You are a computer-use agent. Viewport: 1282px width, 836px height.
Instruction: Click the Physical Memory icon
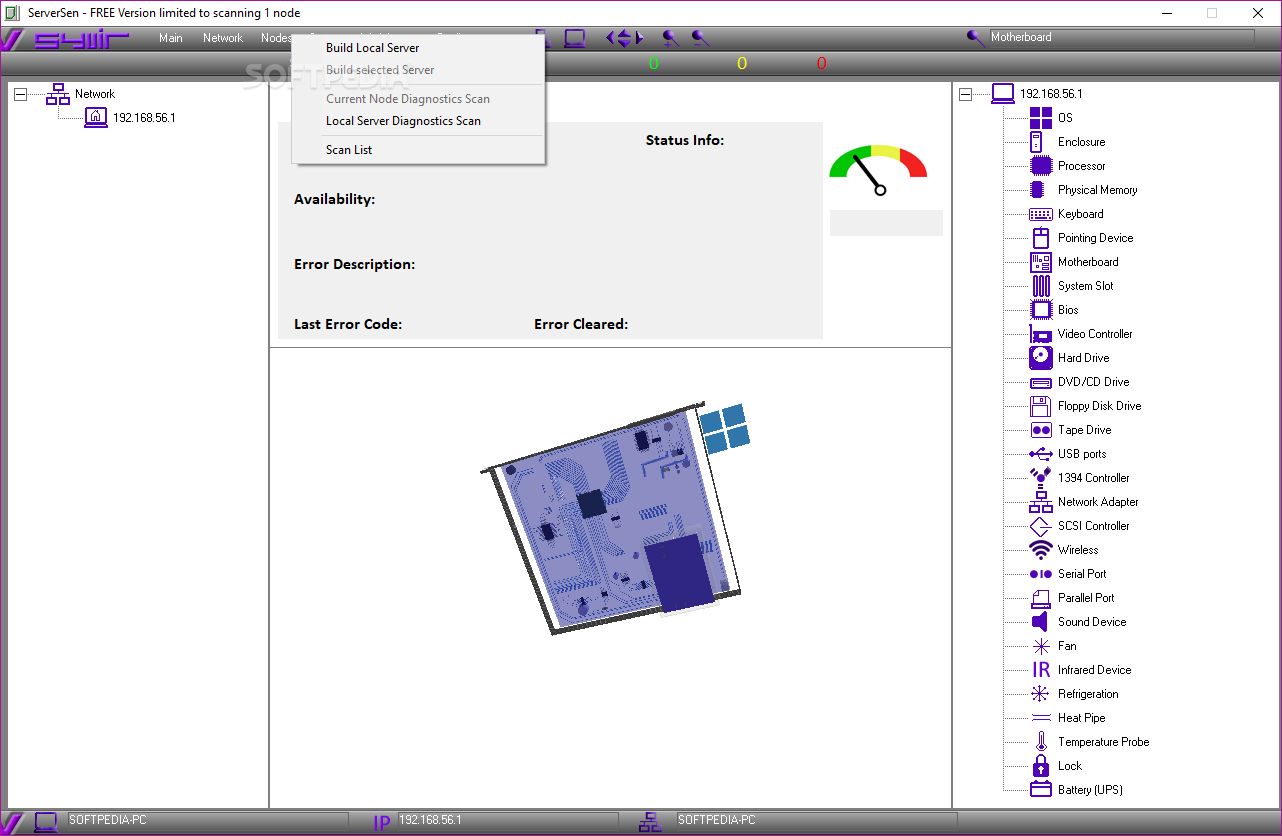[1038, 190]
